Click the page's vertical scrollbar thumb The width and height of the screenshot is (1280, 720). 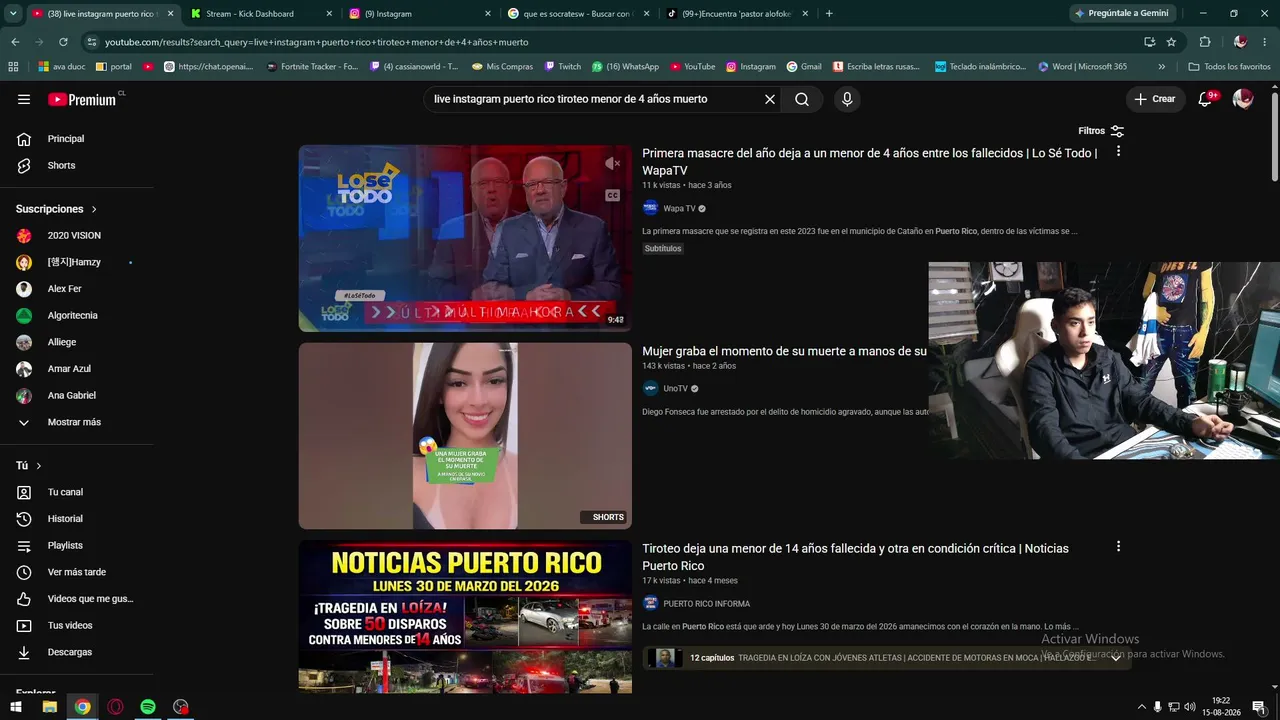1274,138
